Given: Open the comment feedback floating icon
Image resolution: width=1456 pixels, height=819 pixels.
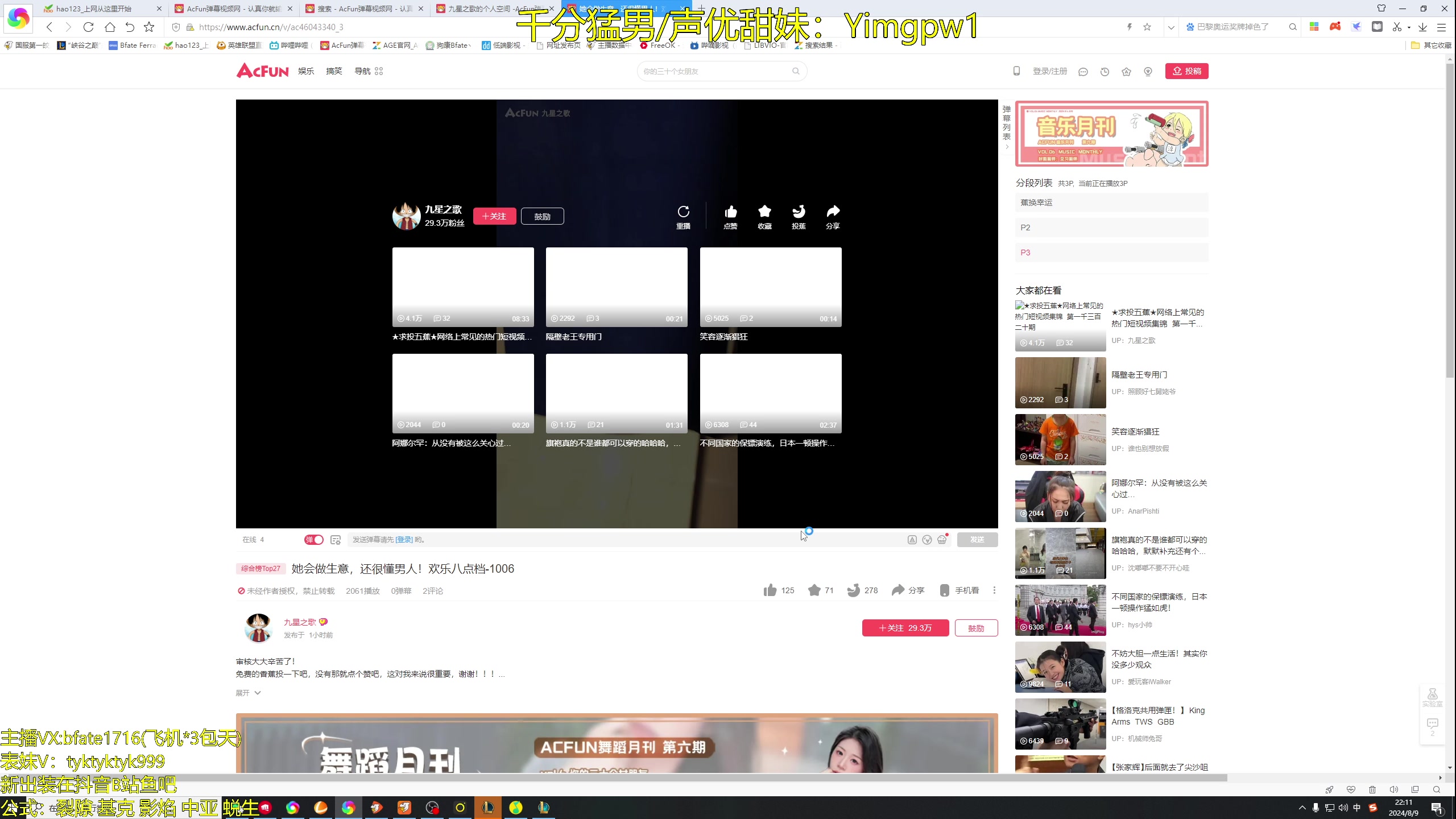Looking at the screenshot, I should [1432, 726].
